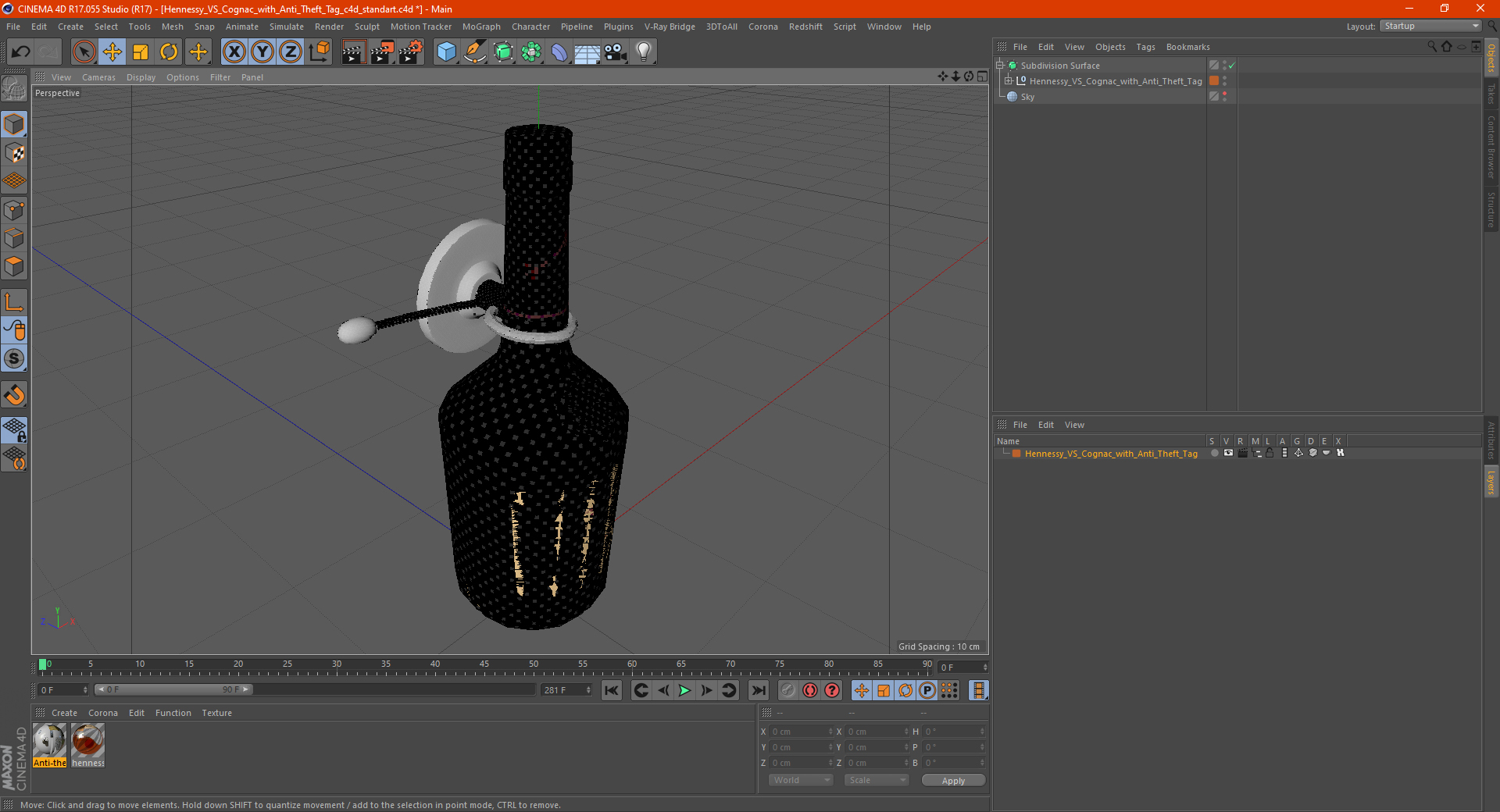Toggle viewport maximize icon
This screenshot has height=812, width=1500.
982,77
